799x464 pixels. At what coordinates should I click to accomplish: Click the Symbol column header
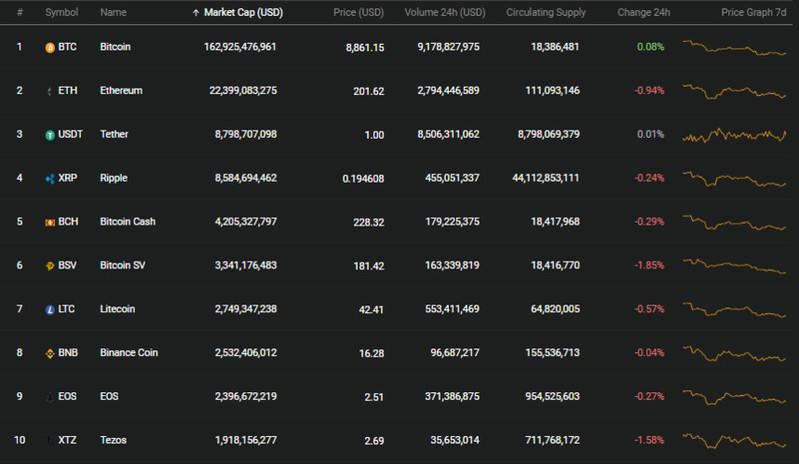click(61, 13)
